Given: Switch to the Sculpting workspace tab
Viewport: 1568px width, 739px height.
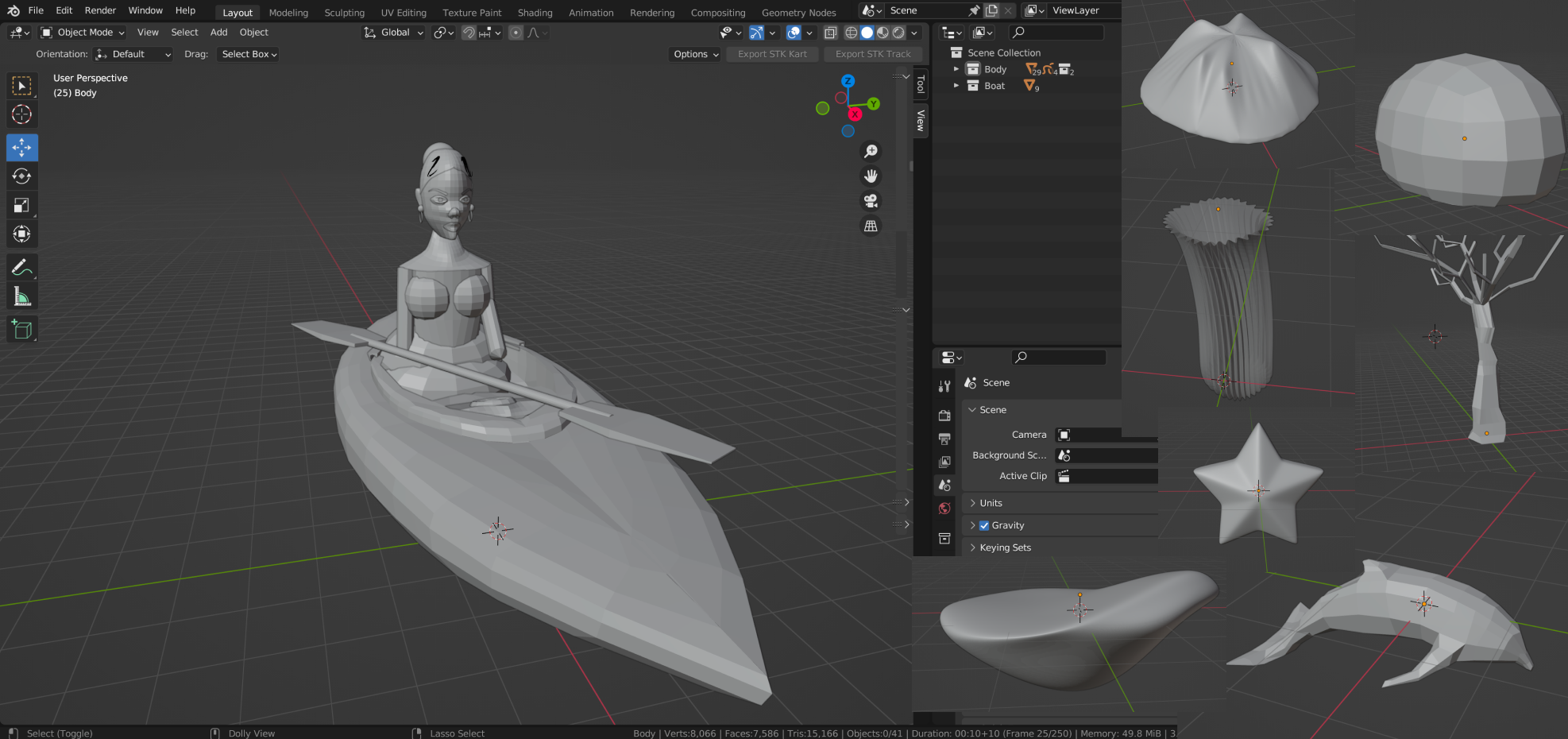Looking at the screenshot, I should click(x=344, y=13).
